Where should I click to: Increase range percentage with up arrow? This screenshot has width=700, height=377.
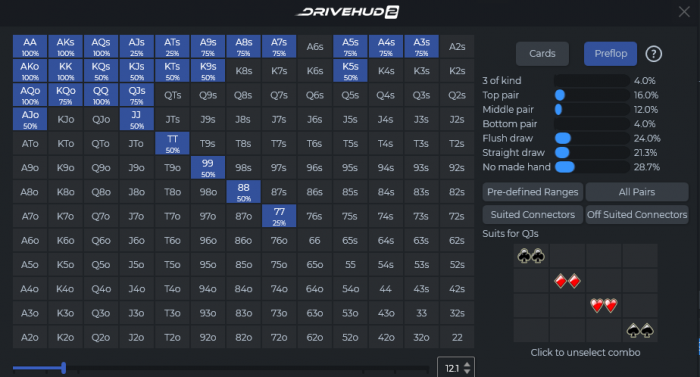point(467,364)
